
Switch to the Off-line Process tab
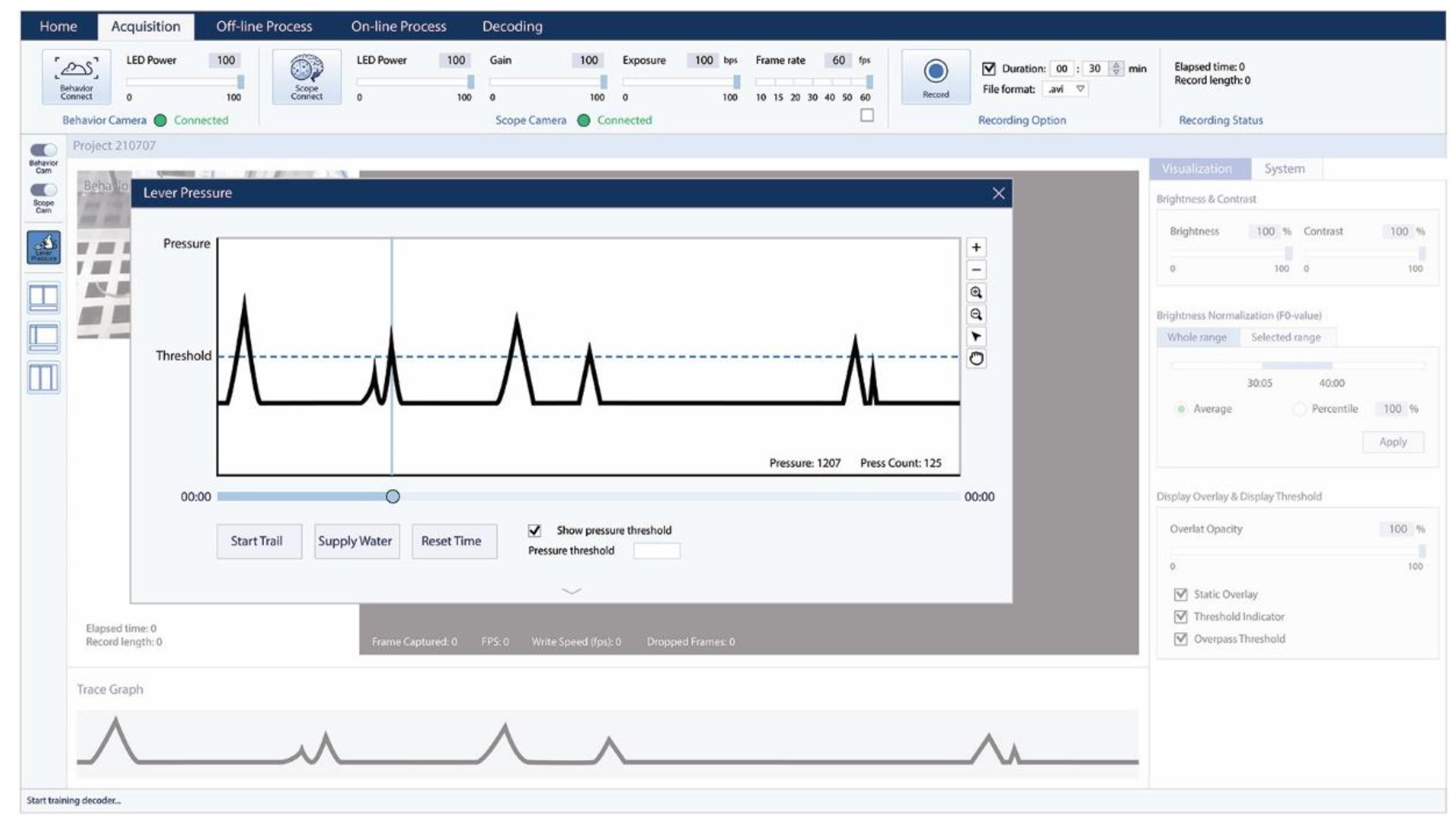[264, 26]
